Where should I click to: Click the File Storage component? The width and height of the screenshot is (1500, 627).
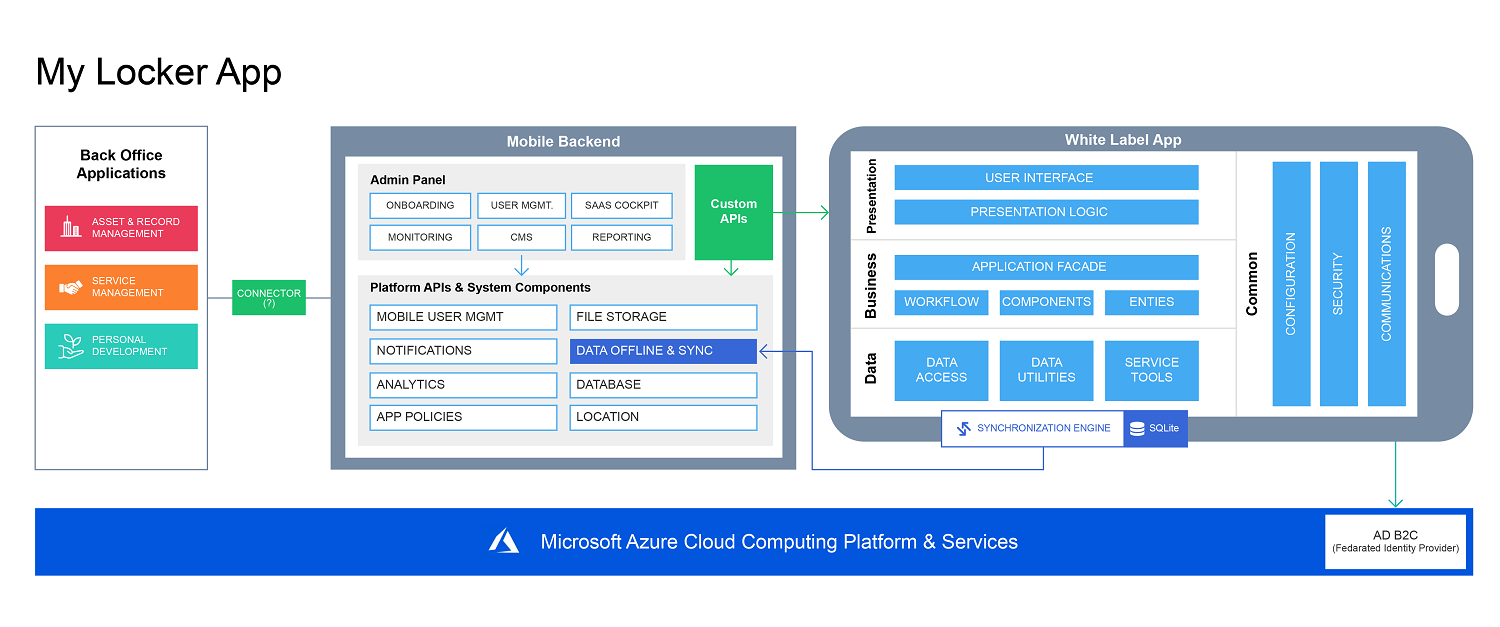664,317
